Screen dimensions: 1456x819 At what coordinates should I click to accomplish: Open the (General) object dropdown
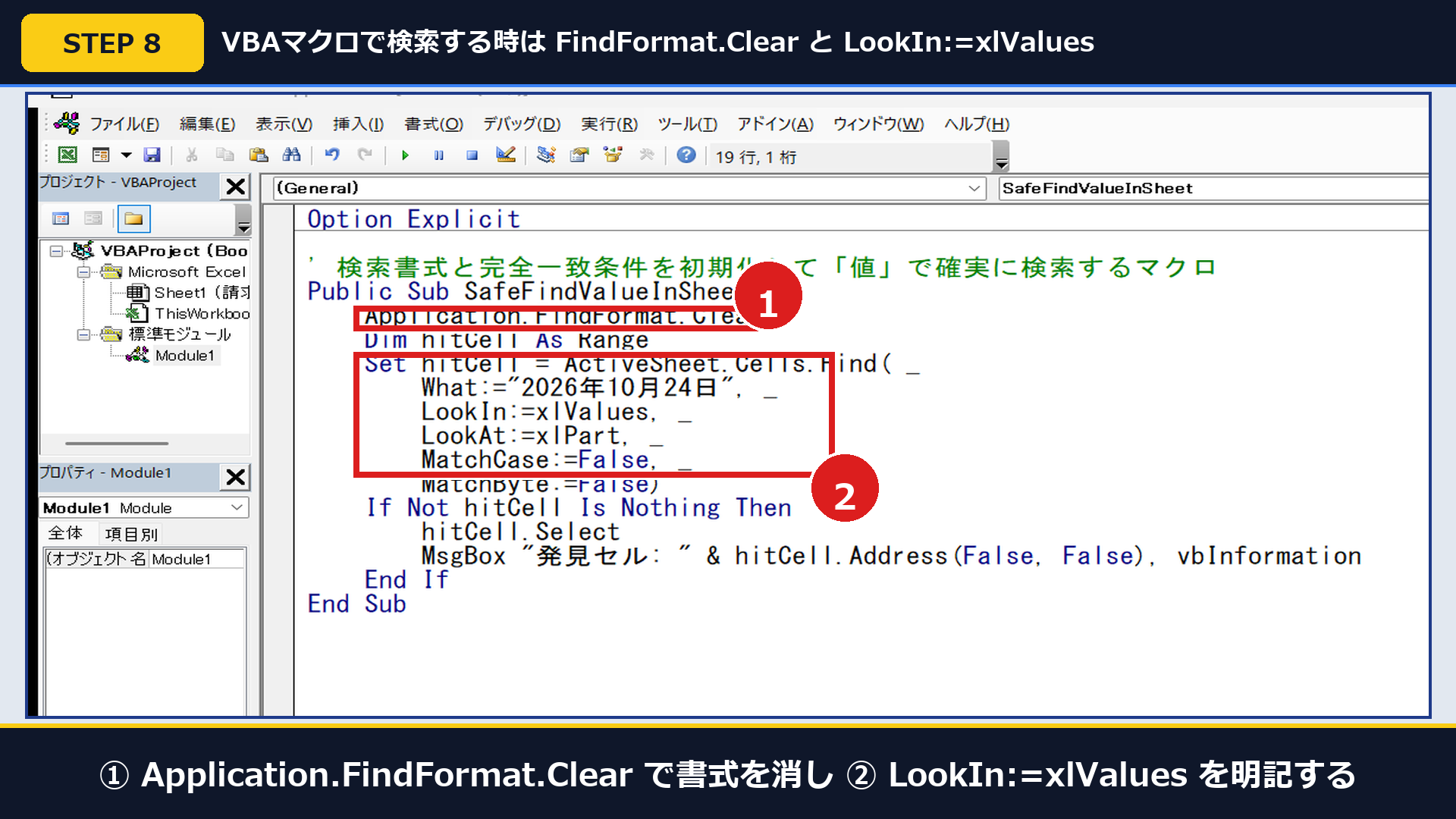click(x=974, y=188)
